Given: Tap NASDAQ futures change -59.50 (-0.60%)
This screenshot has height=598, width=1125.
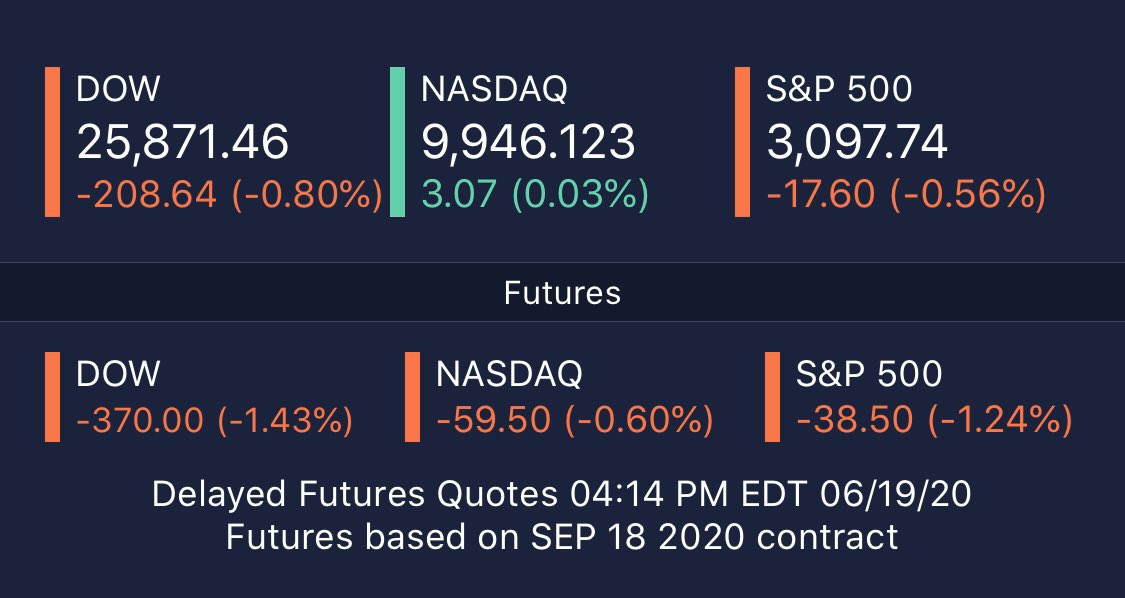Looking at the screenshot, I should click(574, 420).
